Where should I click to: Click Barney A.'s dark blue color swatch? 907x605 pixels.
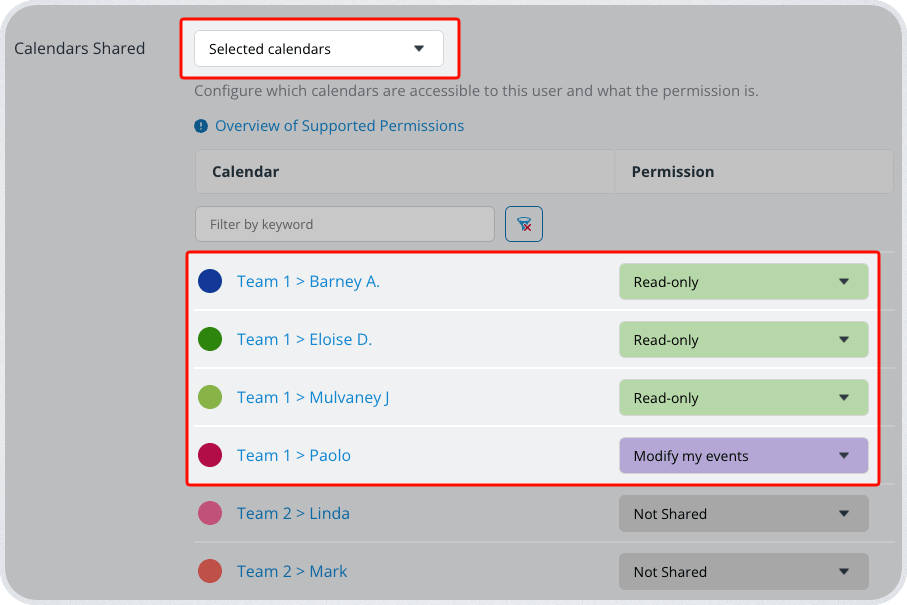click(x=210, y=282)
